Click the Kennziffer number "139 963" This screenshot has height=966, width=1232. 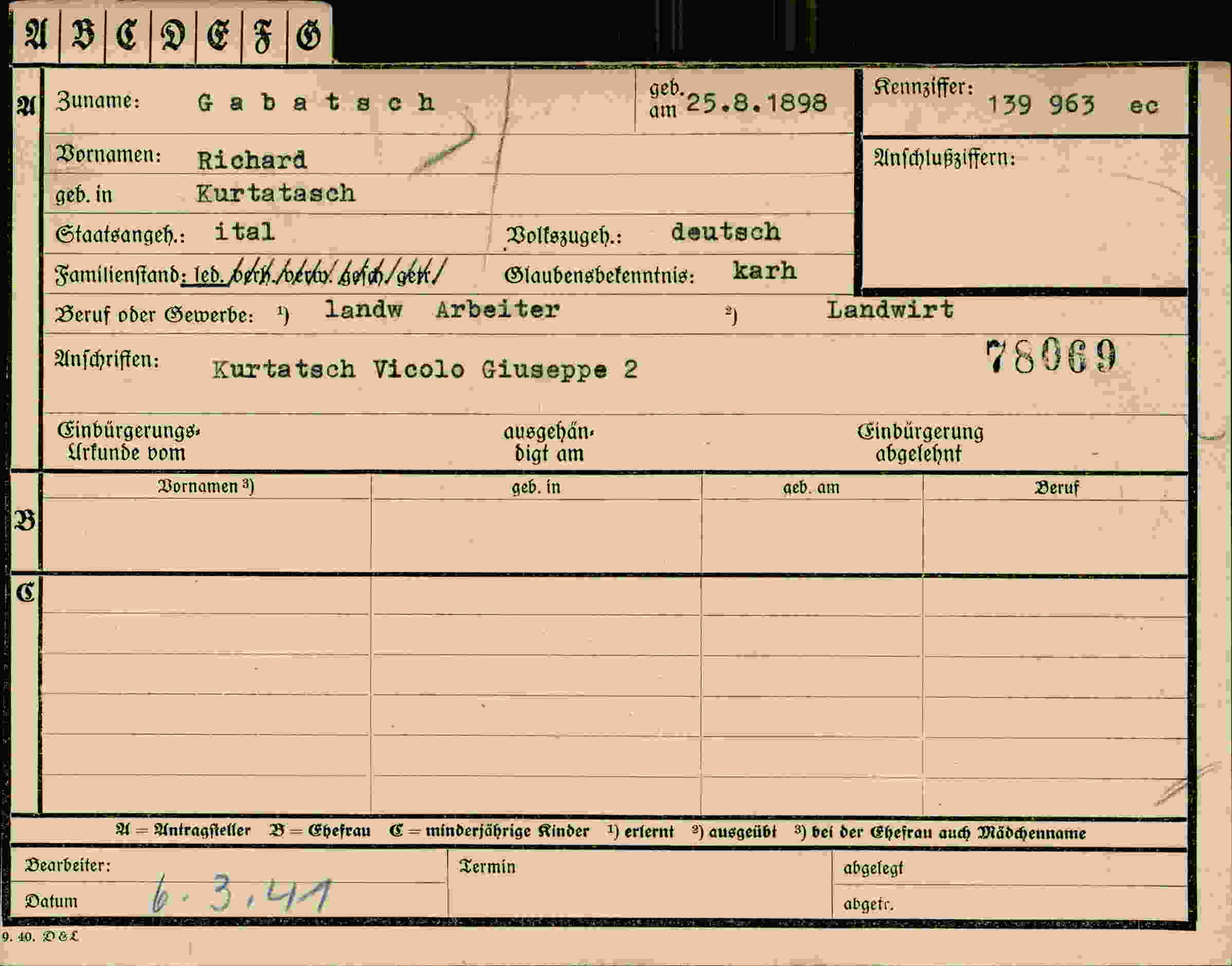pos(1041,104)
